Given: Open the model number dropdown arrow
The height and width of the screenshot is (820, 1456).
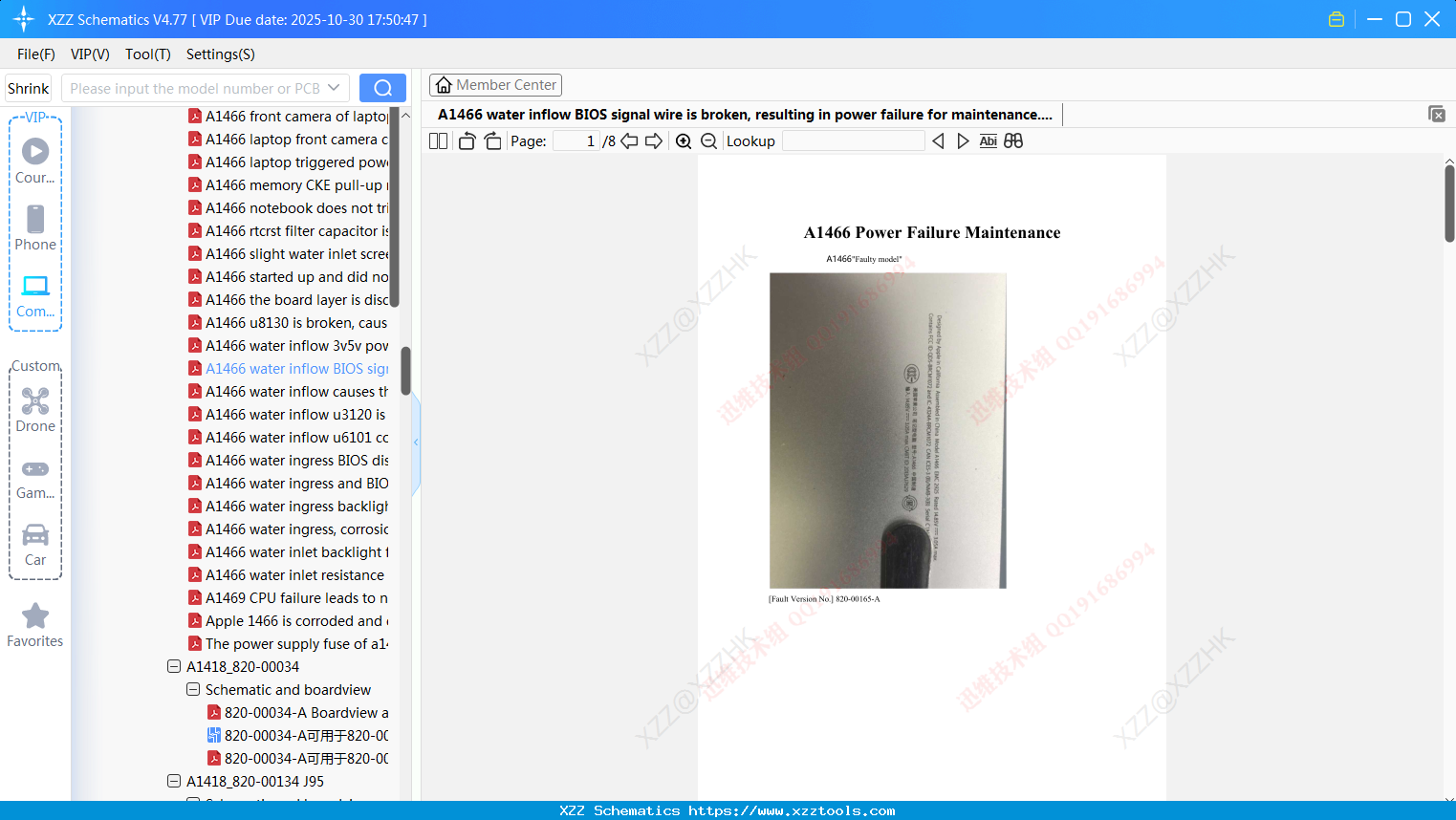Looking at the screenshot, I should (x=334, y=88).
